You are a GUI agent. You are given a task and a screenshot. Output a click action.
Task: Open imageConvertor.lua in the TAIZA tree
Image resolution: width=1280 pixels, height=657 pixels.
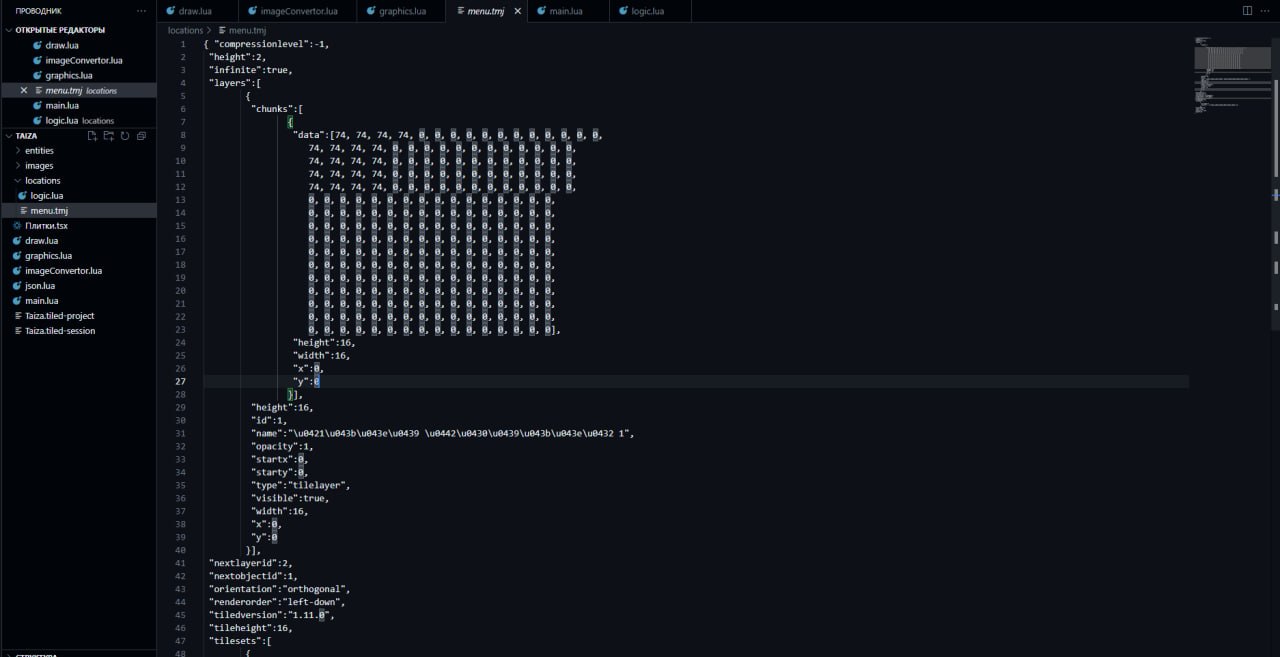point(78,271)
